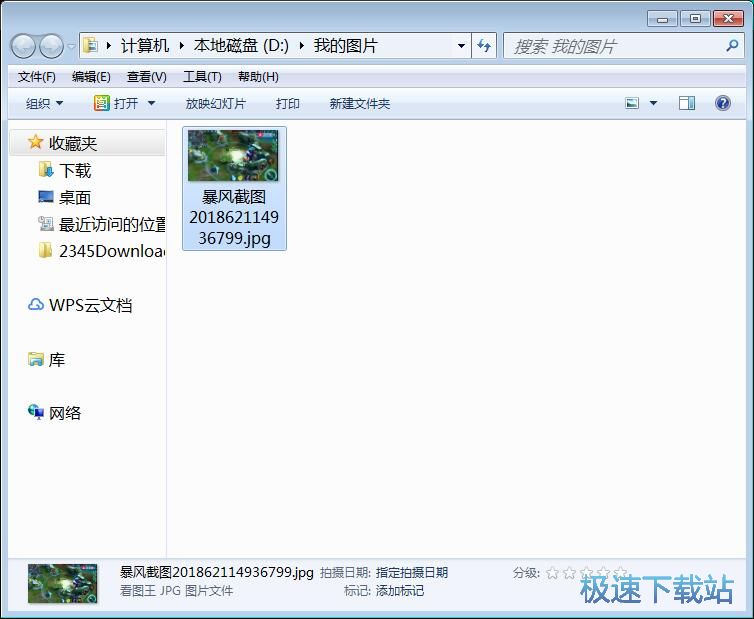
Task: Click the 库 library icon
Action: pos(36,359)
